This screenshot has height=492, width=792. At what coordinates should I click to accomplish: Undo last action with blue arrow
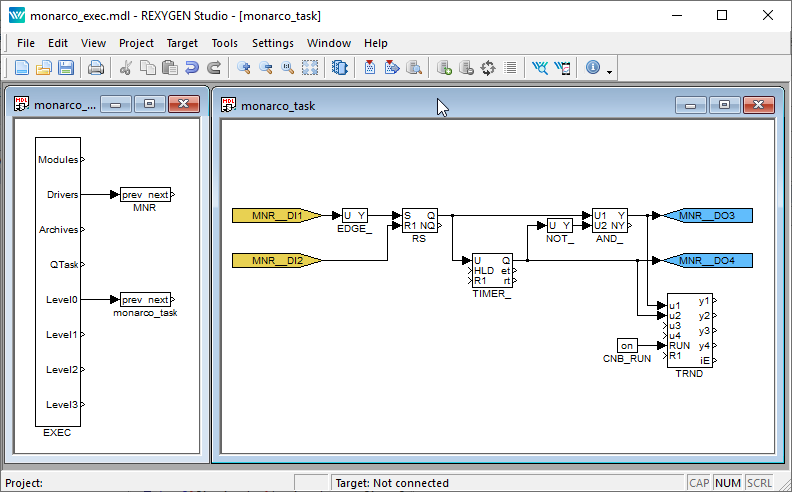pos(192,68)
